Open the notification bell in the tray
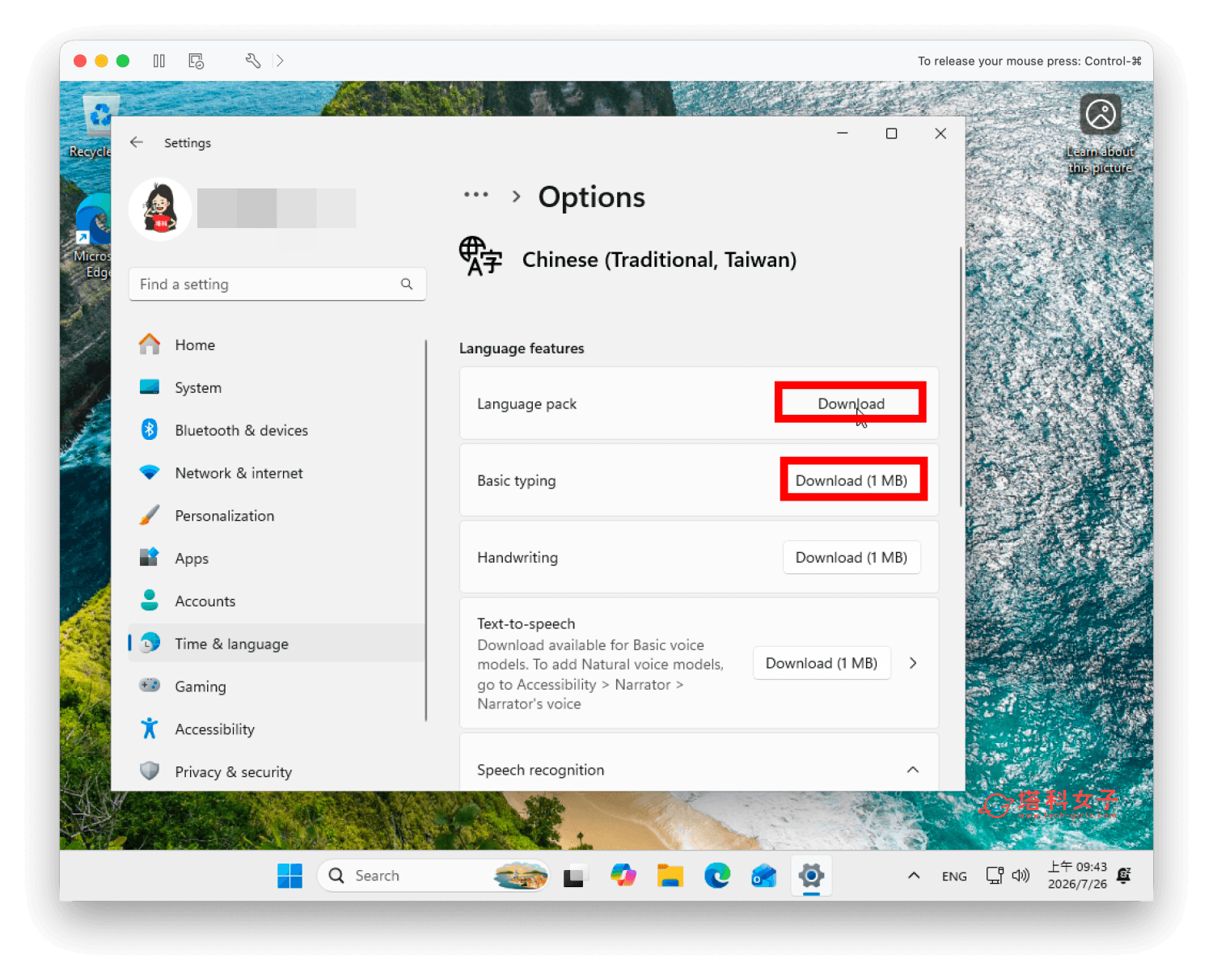Screen dimensions: 1213x980 1124,875
